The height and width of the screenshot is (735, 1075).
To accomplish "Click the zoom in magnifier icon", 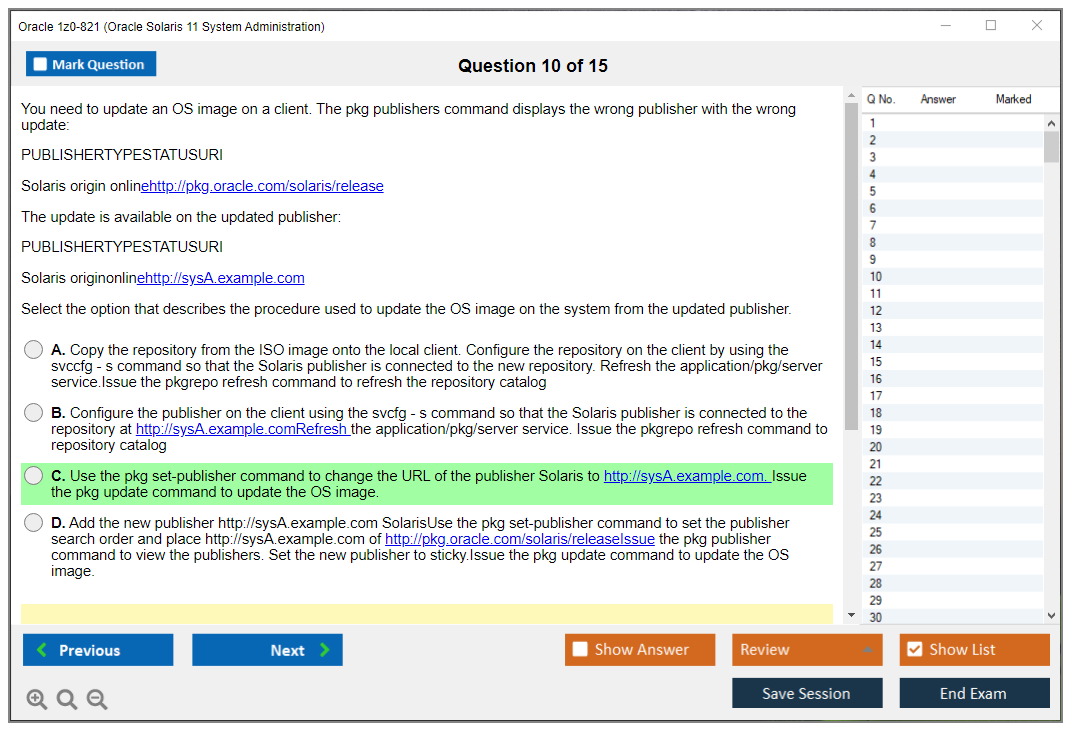I will 37,700.
